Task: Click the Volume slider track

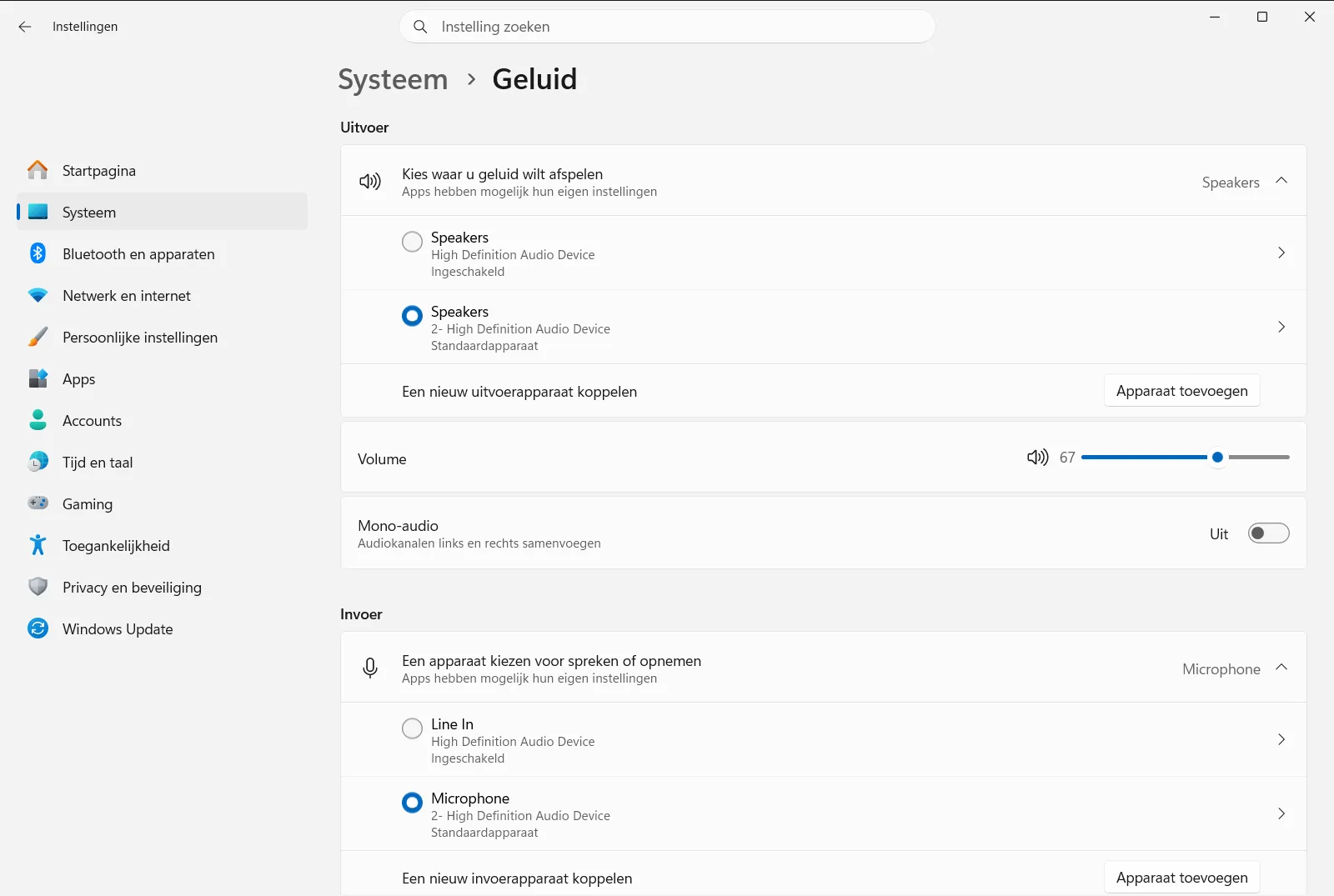Action: coord(1185,457)
